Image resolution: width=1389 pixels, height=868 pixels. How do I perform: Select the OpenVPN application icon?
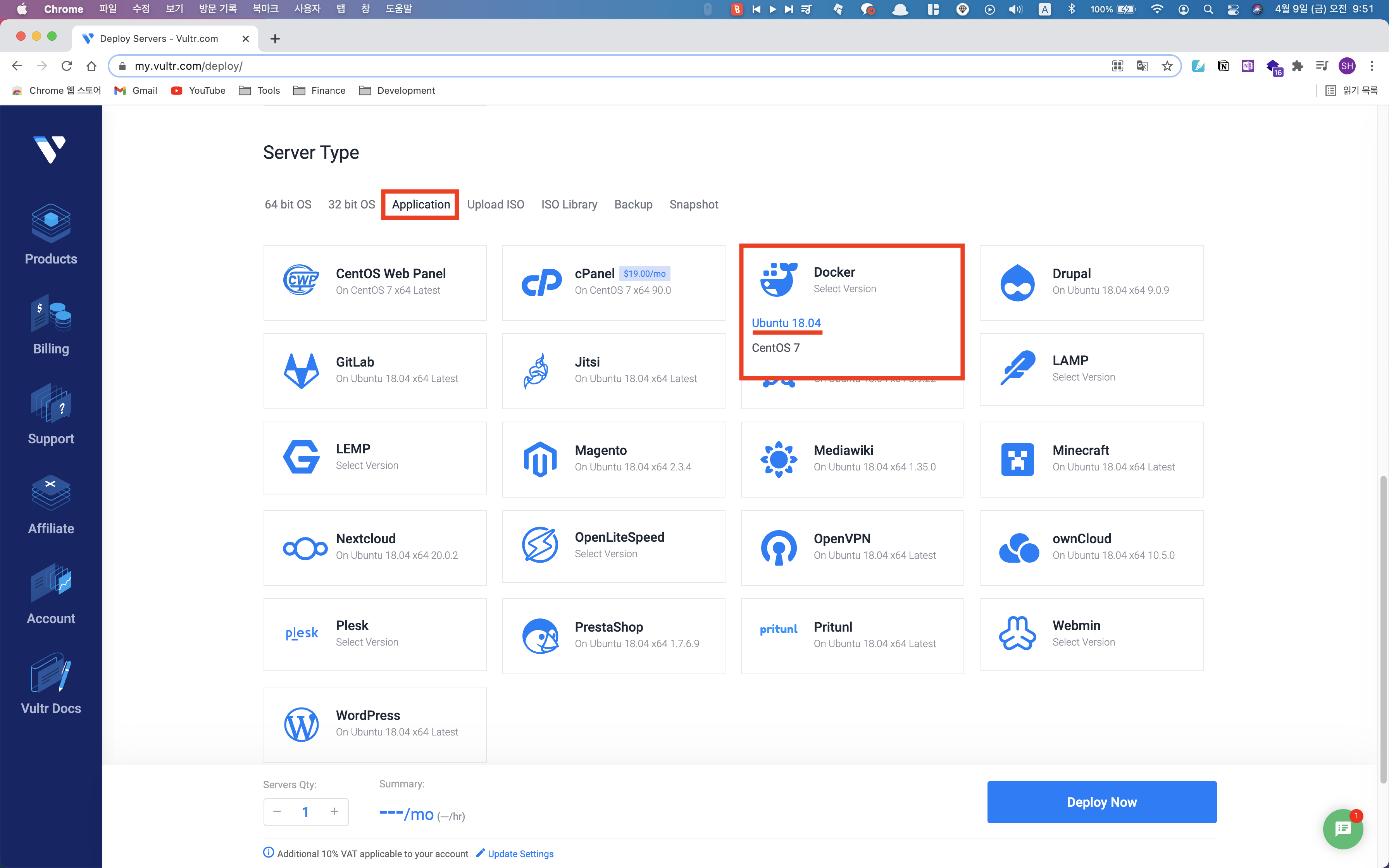[x=778, y=548]
